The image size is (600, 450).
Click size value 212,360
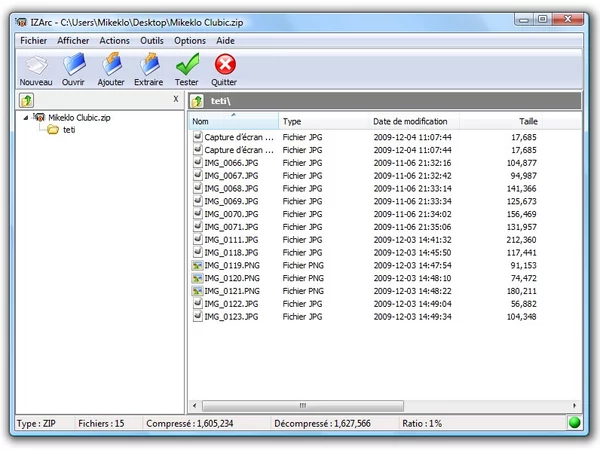(x=522, y=240)
